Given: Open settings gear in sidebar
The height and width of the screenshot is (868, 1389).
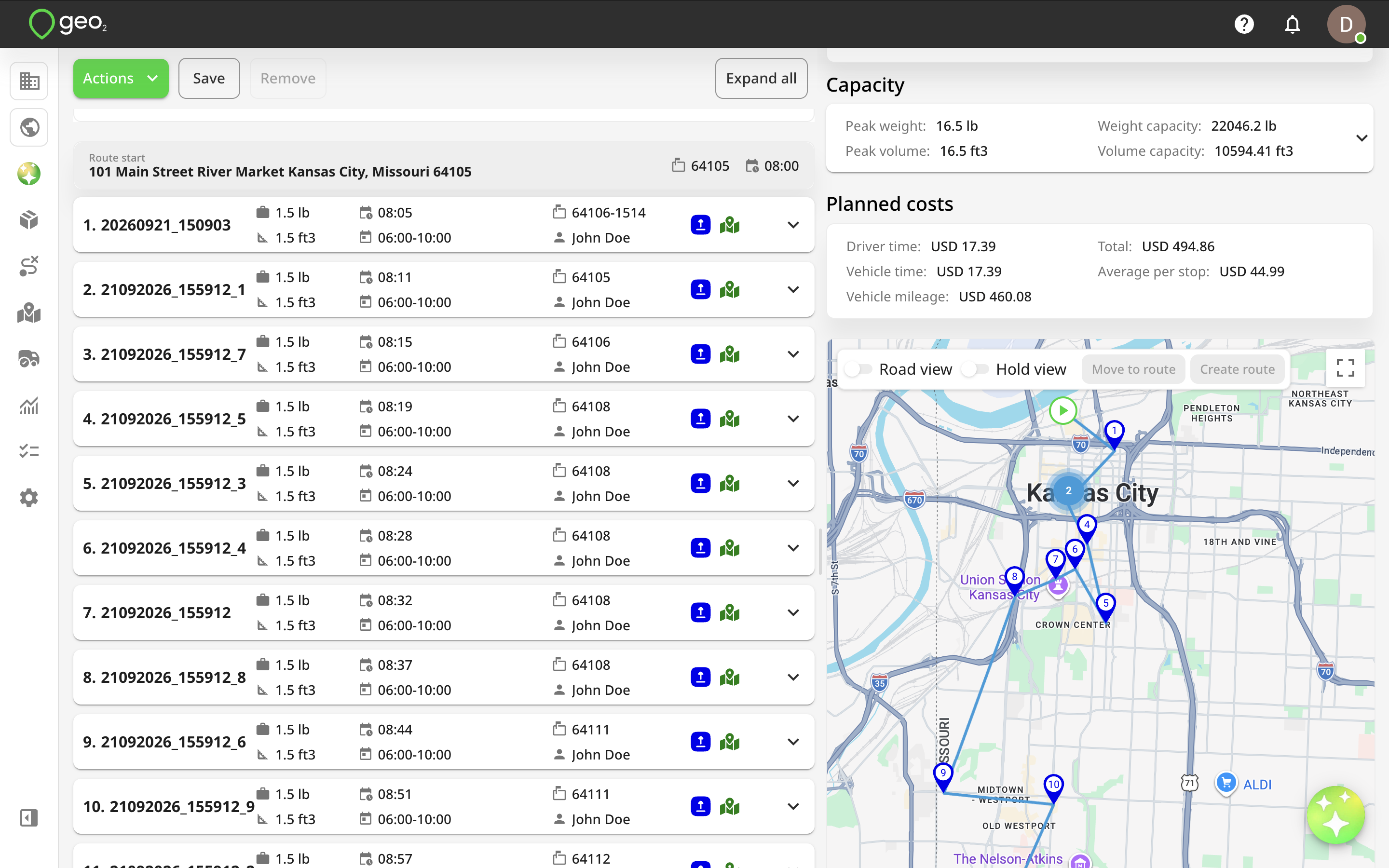Looking at the screenshot, I should pyautogui.click(x=29, y=498).
